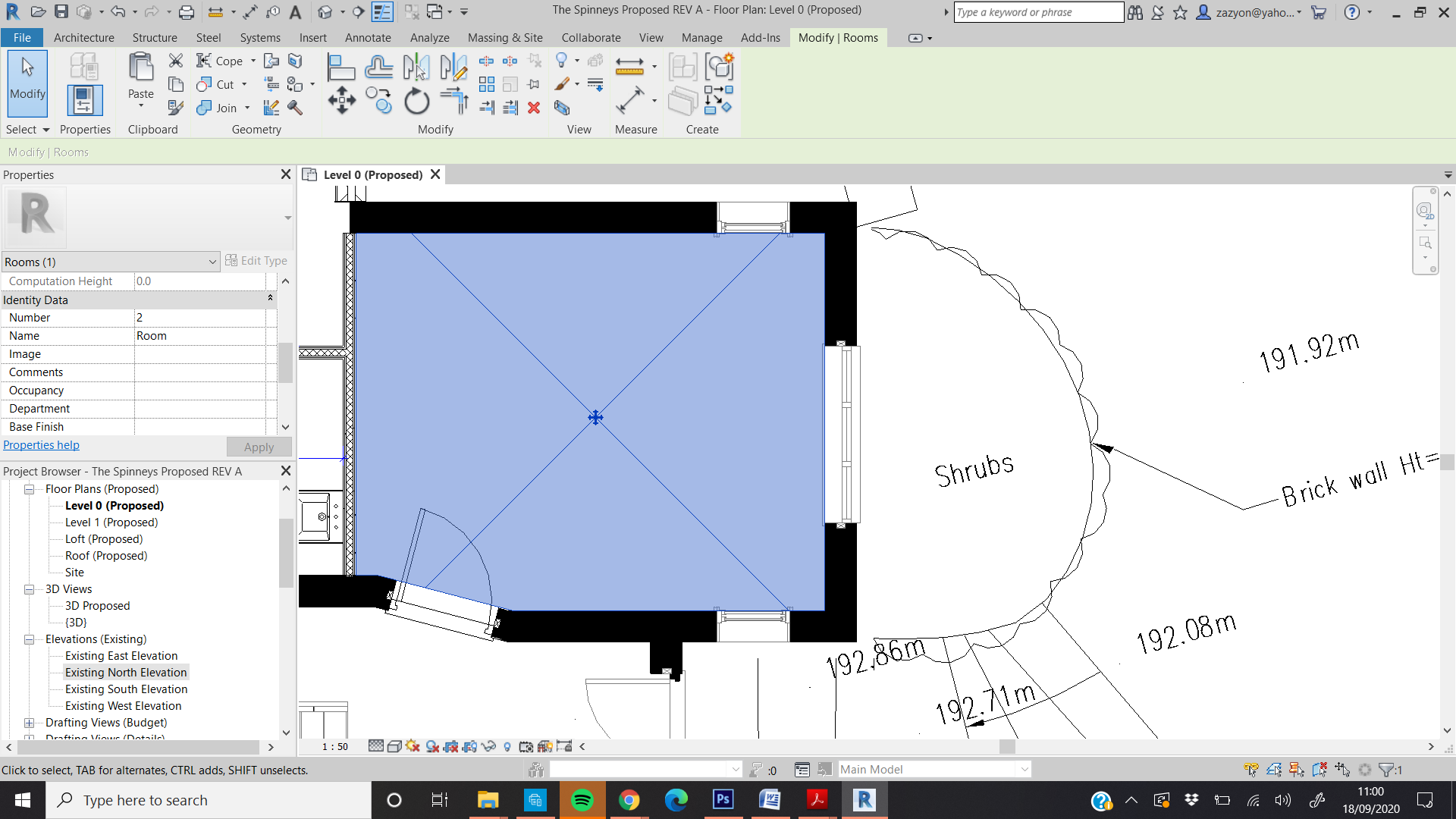Select the Copy tool

click(x=378, y=99)
